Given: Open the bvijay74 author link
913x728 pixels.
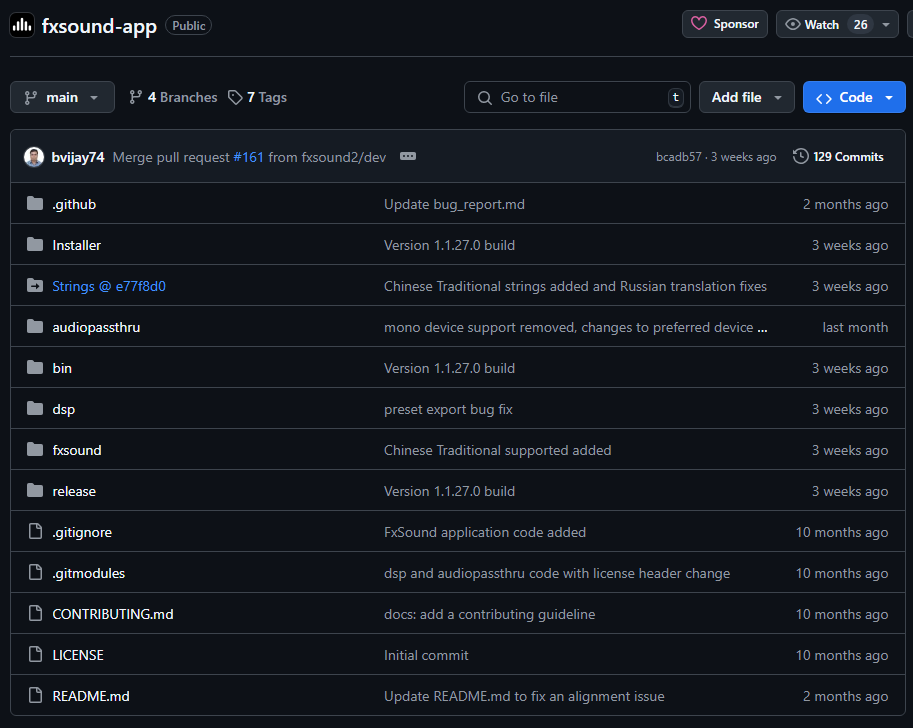Looking at the screenshot, I should (77, 157).
